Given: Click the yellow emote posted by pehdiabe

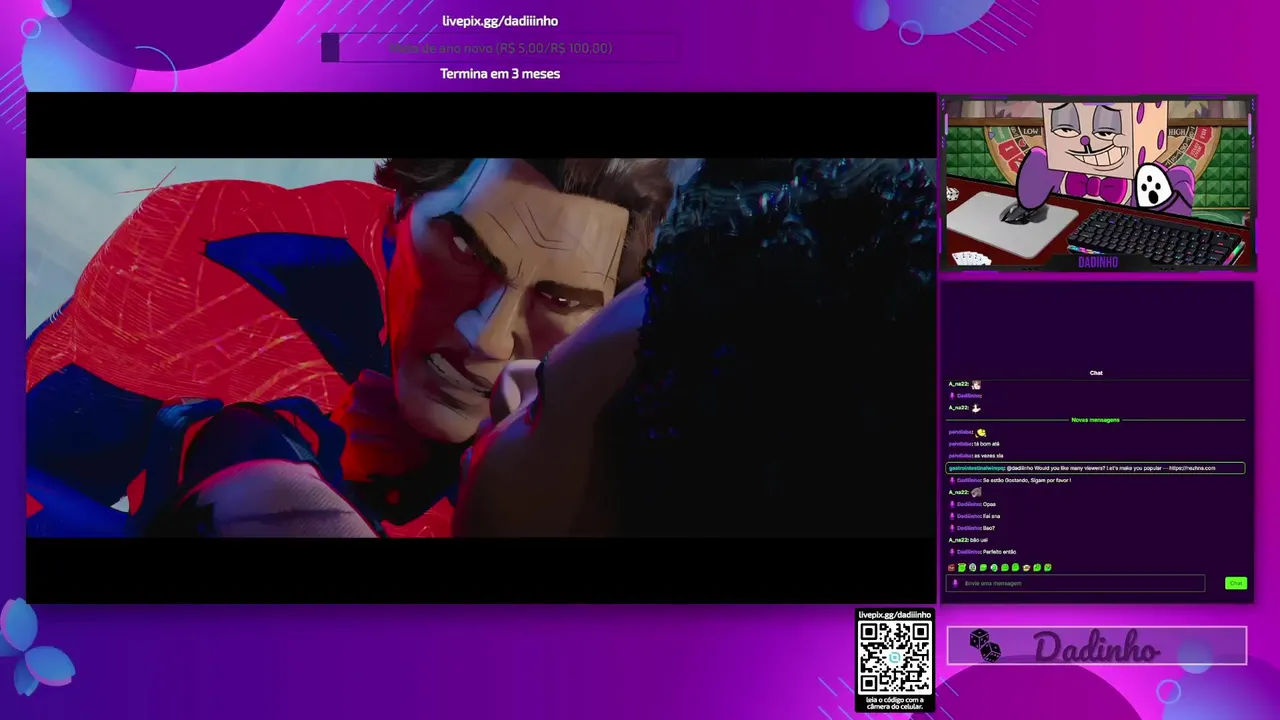Looking at the screenshot, I should 981,432.
